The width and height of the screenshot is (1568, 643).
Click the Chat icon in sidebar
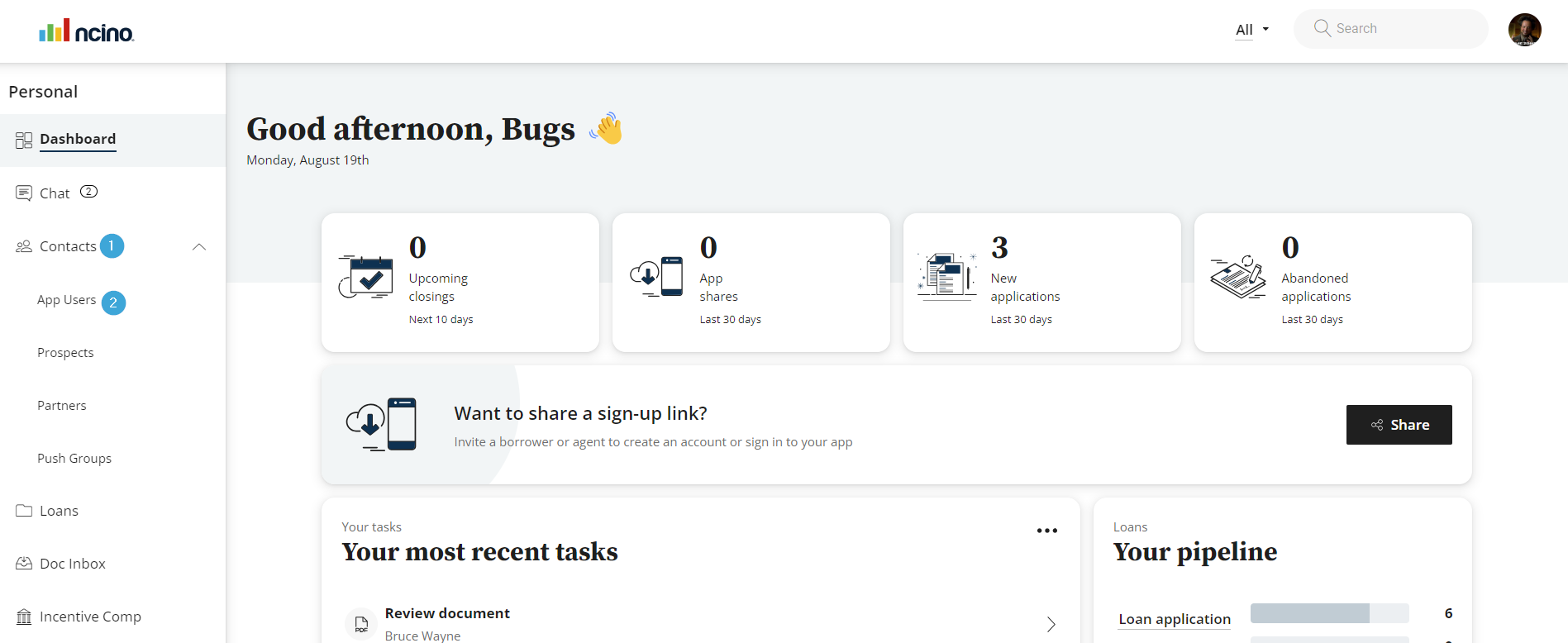click(x=24, y=193)
